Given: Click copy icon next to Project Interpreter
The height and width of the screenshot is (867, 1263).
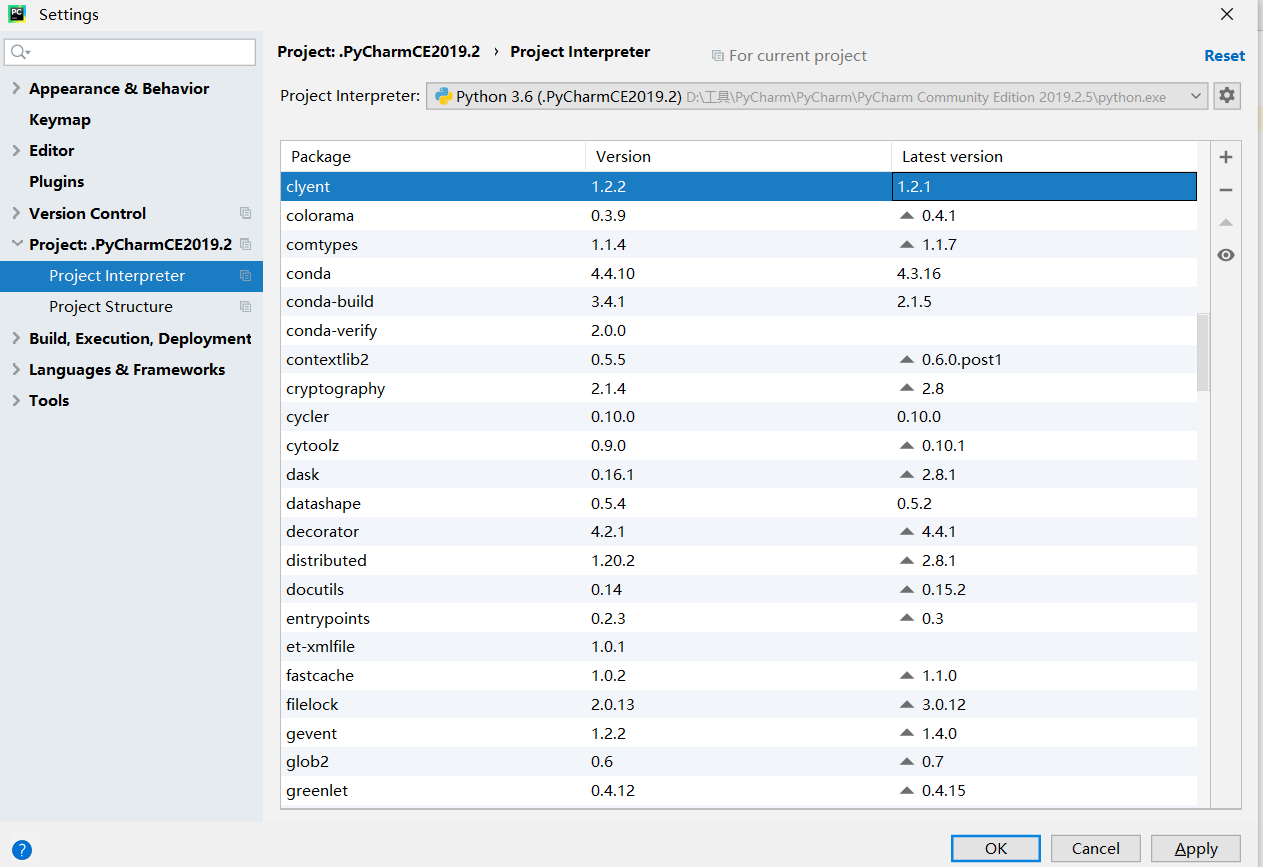Looking at the screenshot, I should coord(246,276).
